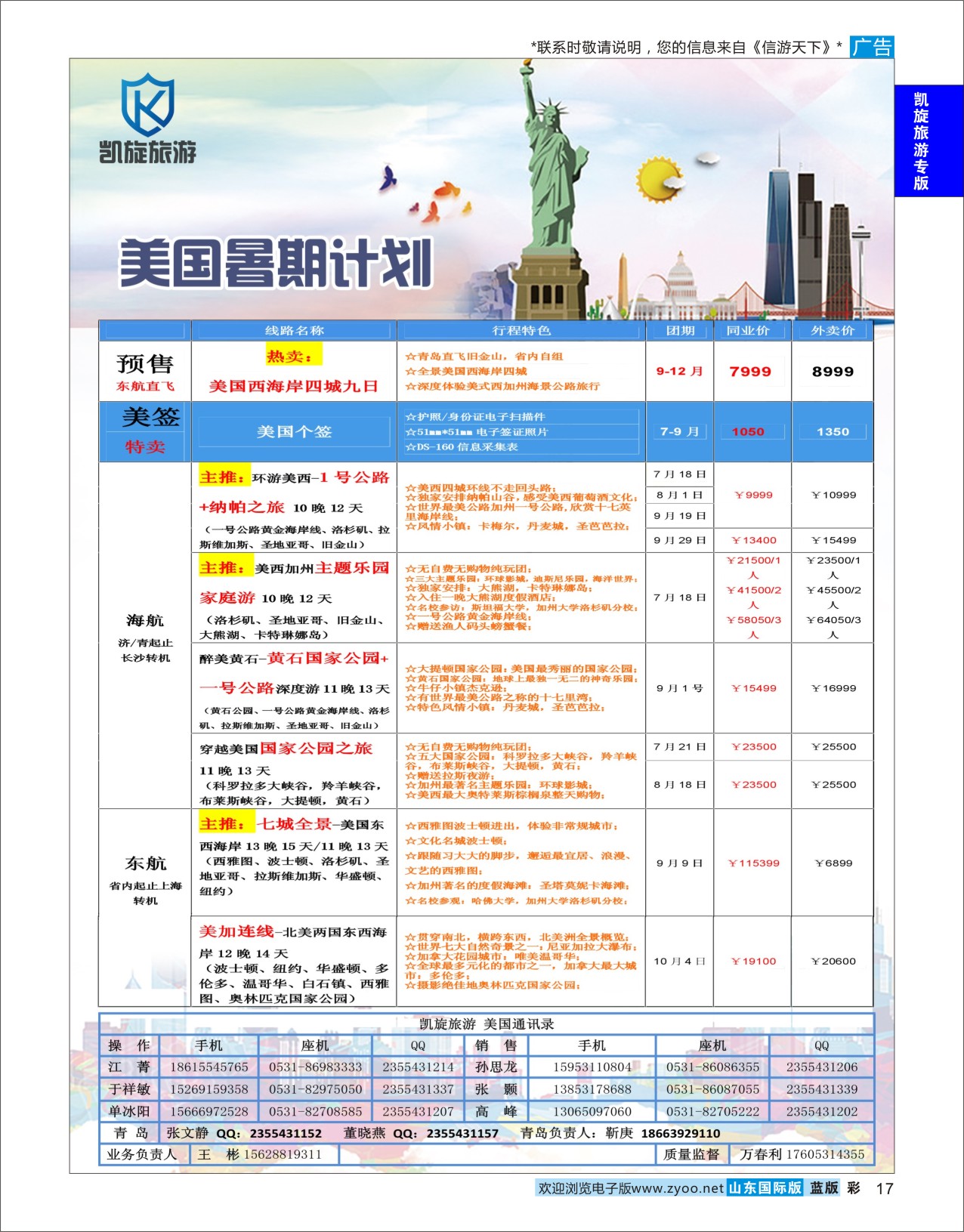The image size is (964, 1232).
Task: Click 七城全景 route title
Action: pyautogui.click(x=294, y=823)
